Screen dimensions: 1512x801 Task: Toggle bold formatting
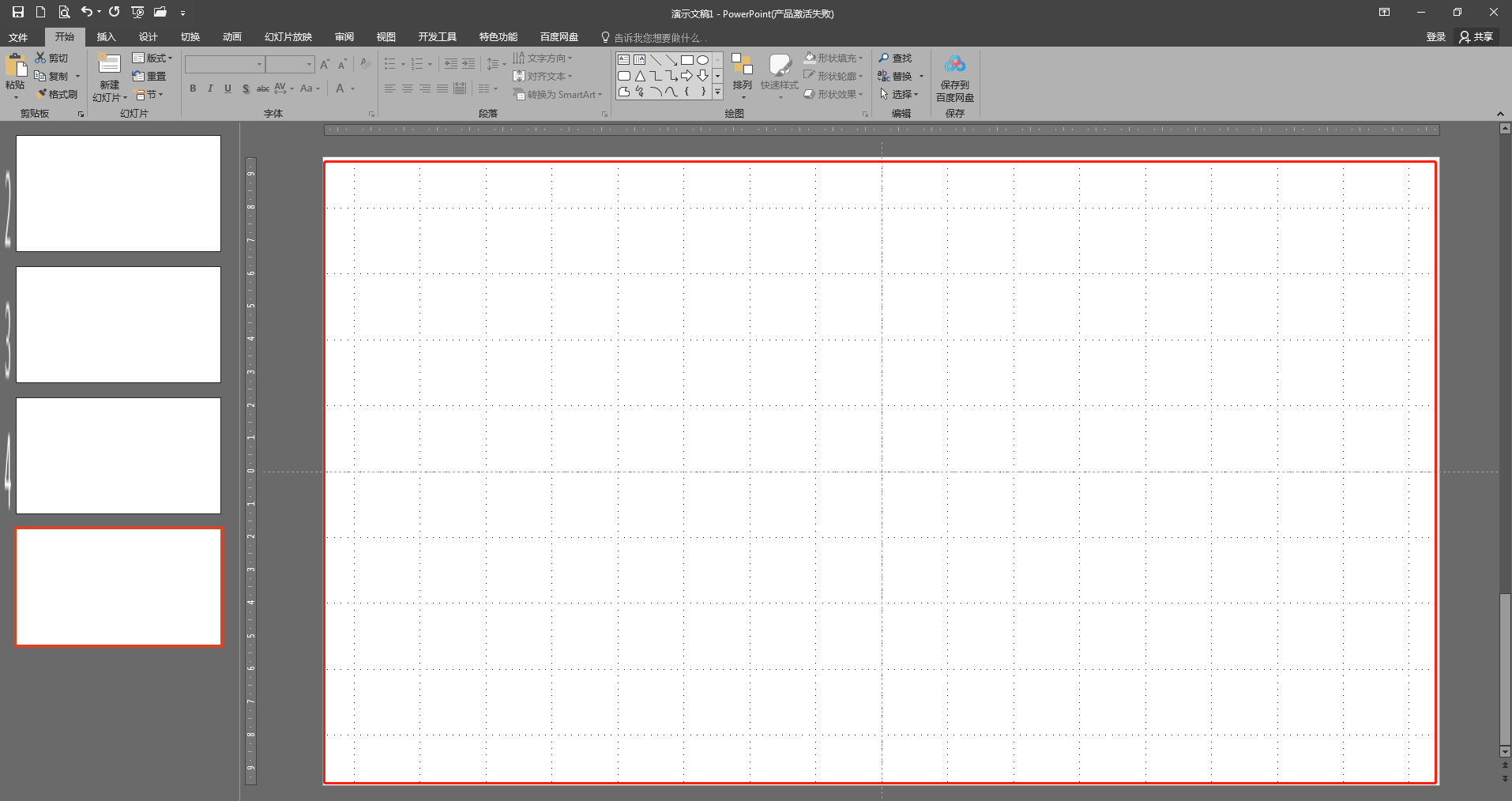(x=193, y=88)
